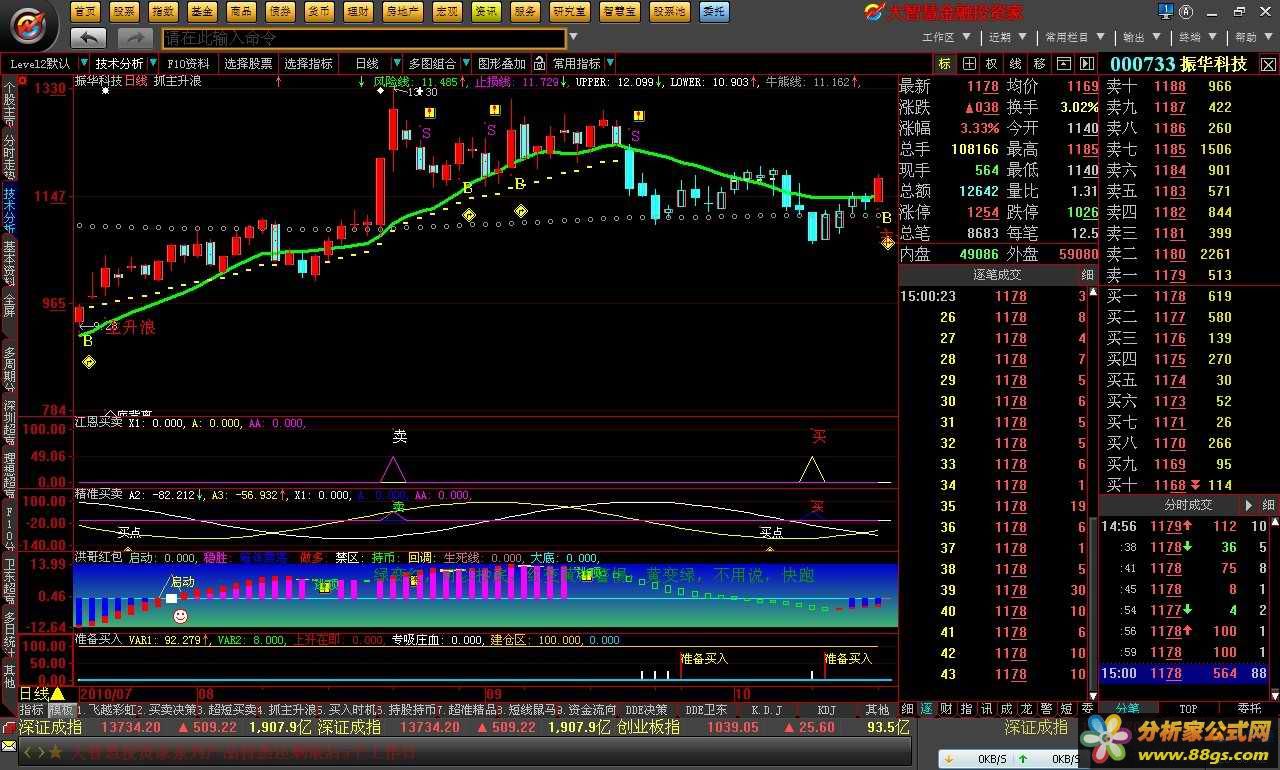Viewport: 1280px width, 770px height.
Task: Open the green 资讯 news toolbar button
Action: (x=486, y=11)
